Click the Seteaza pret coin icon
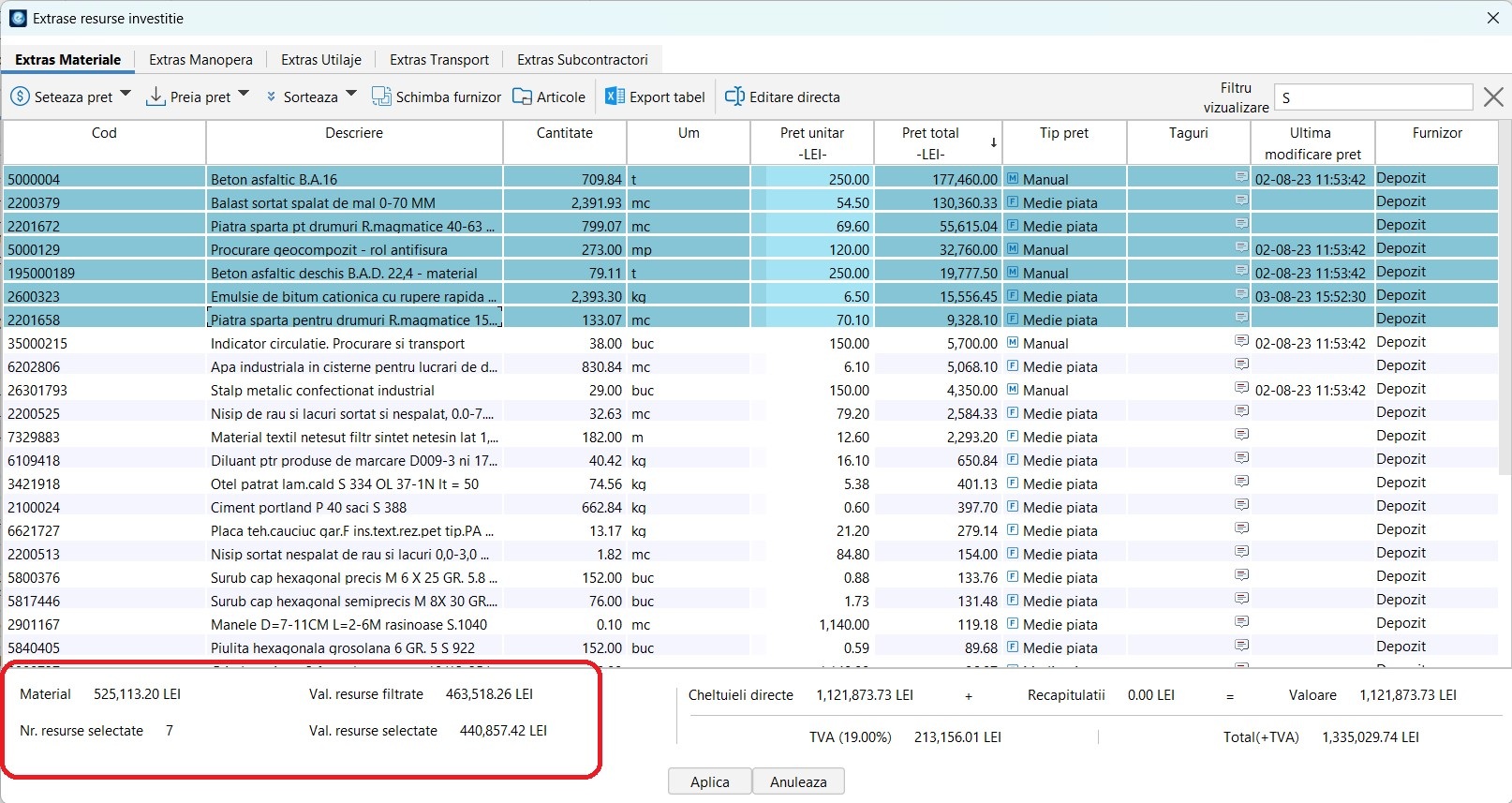 tap(20, 97)
